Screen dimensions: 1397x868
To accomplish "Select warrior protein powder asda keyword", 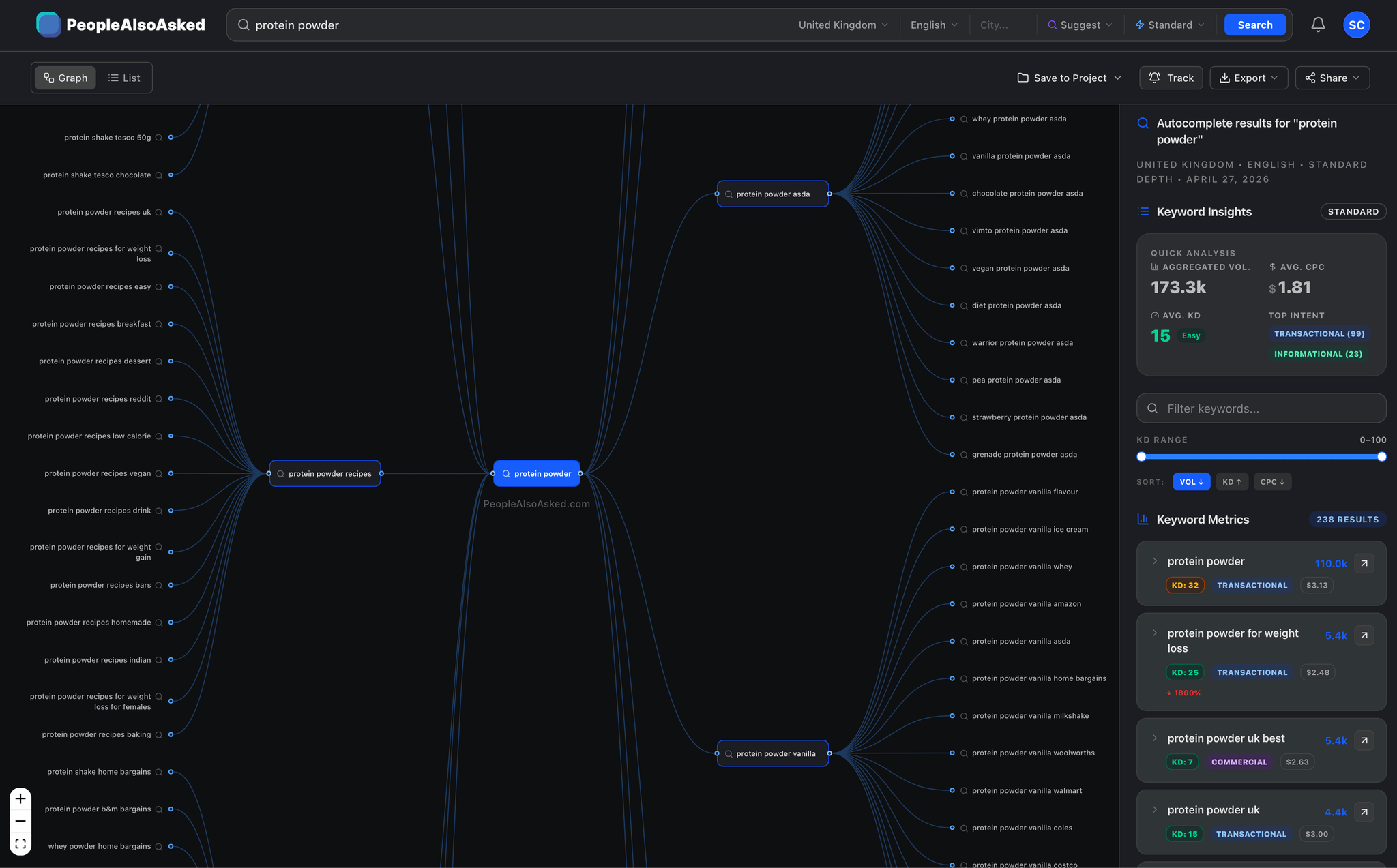I will click(1023, 343).
